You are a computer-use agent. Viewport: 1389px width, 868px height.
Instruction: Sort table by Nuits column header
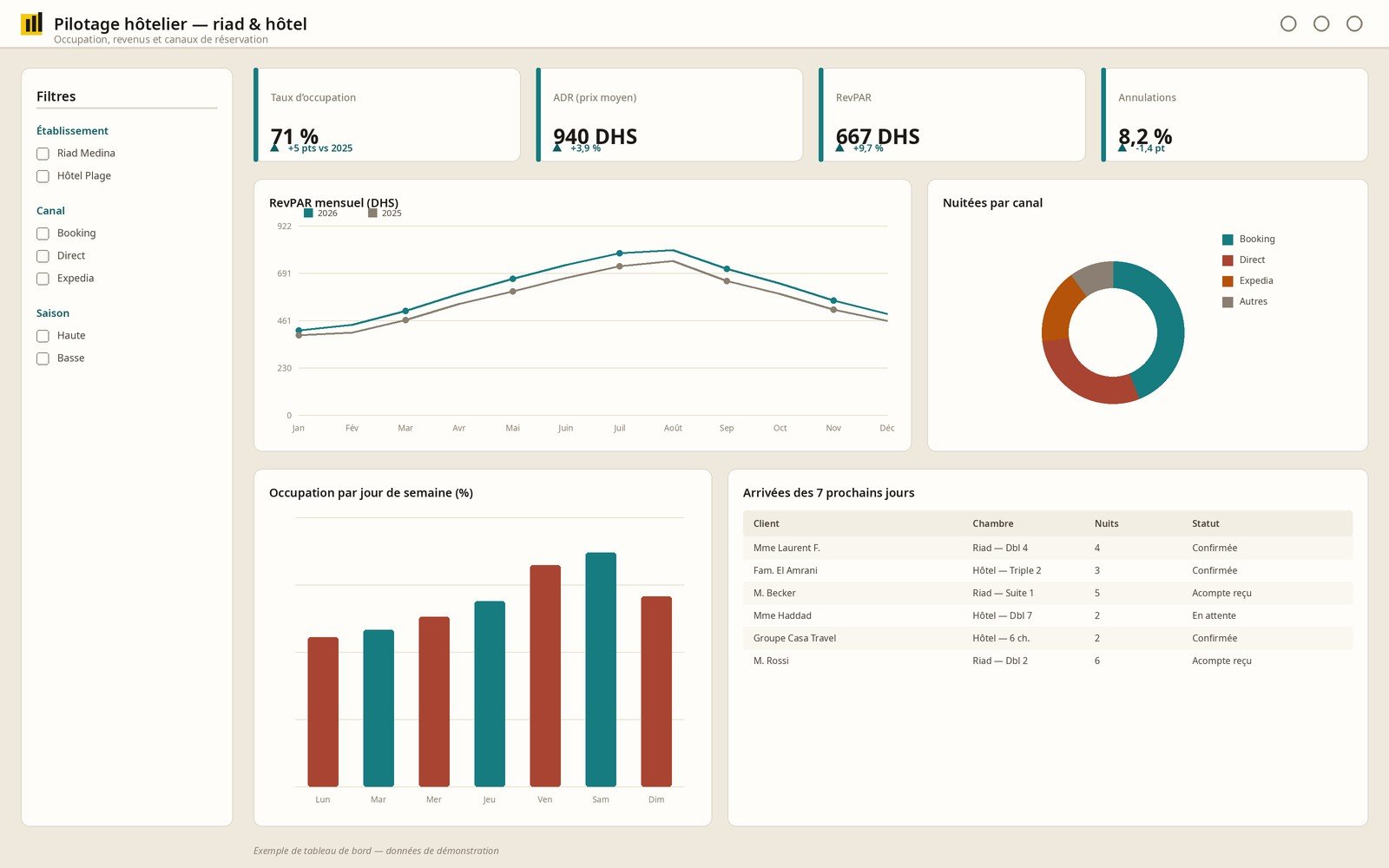click(1106, 523)
